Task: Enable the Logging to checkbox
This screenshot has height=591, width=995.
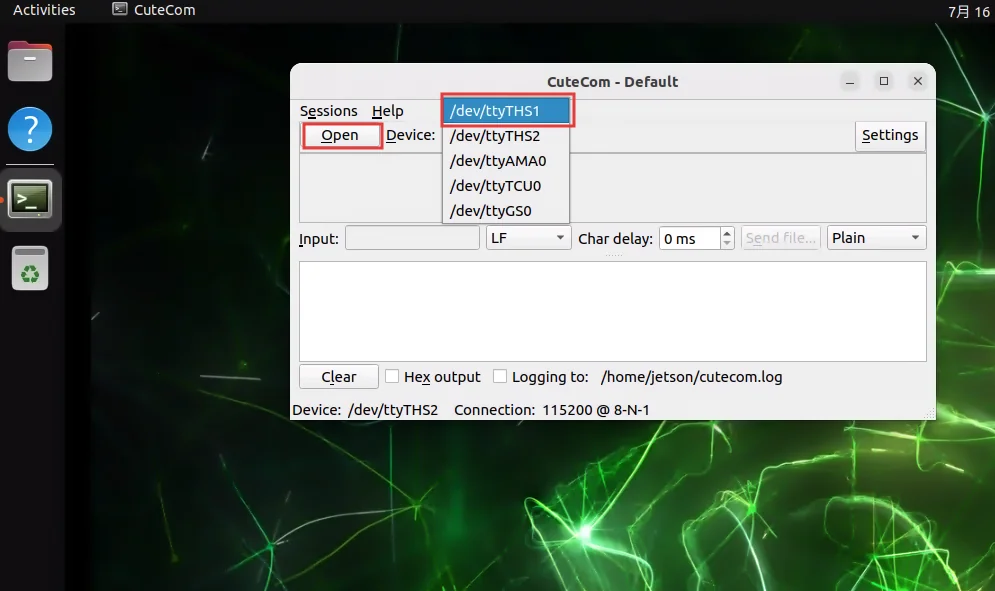Action: tap(500, 376)
